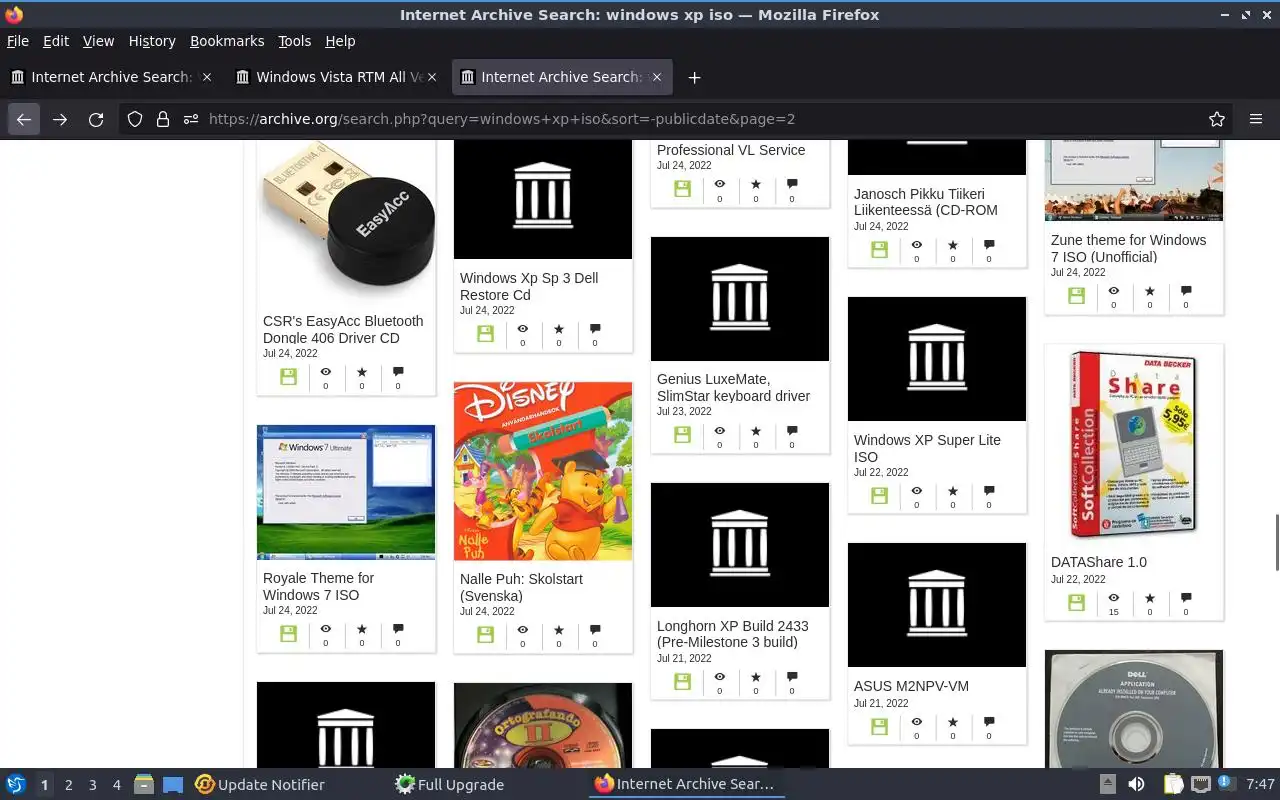The width and height of the screenshot is (1280, 800).
Task: Click favorites star under Longhorn XP Build 2433
Action: click(755, 677)
